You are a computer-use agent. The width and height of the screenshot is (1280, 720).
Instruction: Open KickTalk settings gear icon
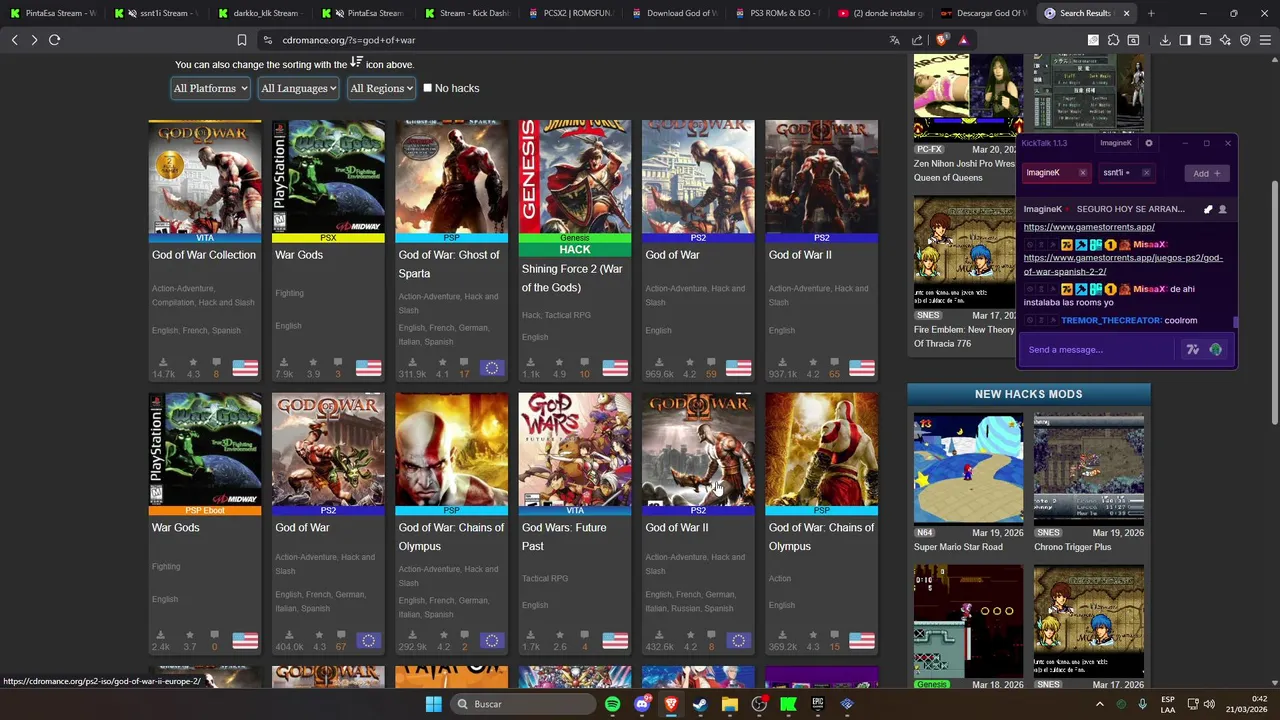click(1148, 143)
